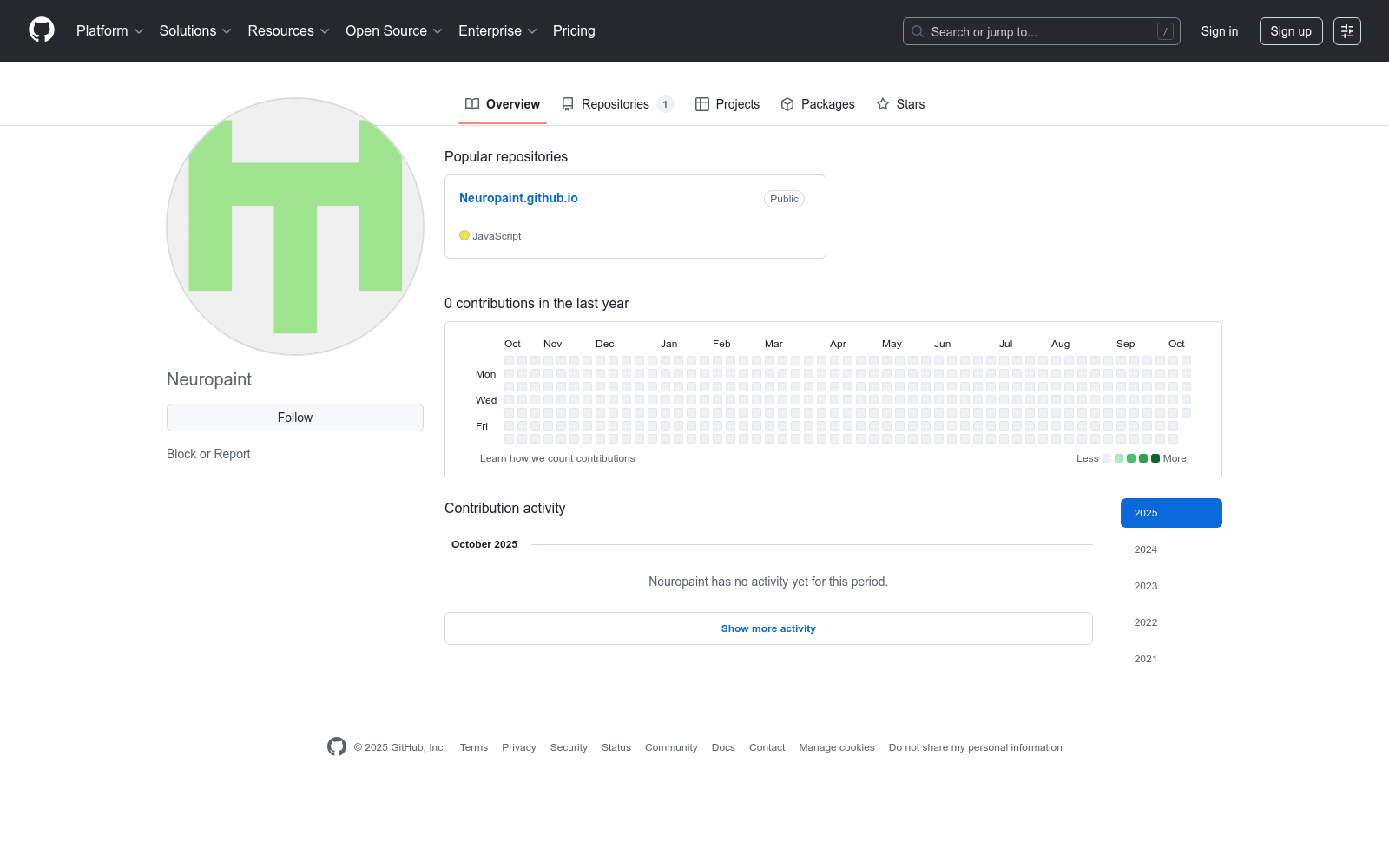1389x868 pixels.
Task: Open the appearance settings icon button
Action: pyautogui.click(x=1347, y=31)
